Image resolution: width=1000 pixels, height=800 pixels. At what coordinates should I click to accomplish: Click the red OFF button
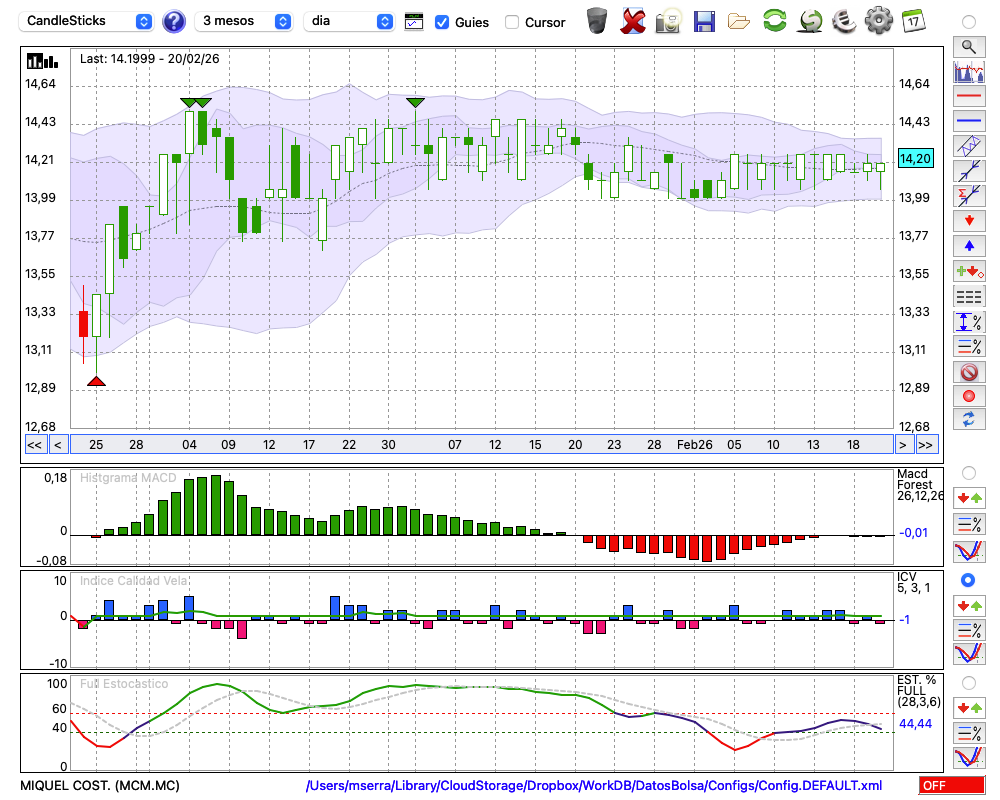951,786
